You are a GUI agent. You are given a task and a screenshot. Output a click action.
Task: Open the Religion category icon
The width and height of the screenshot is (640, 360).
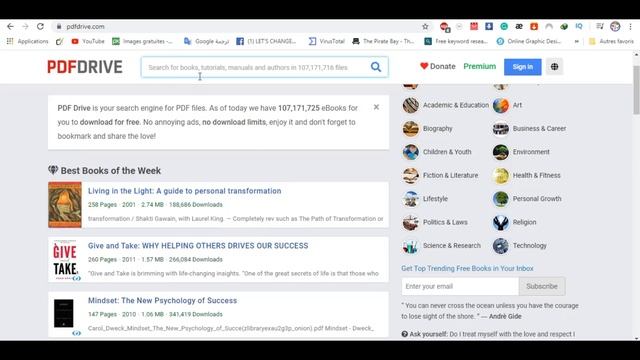pyautogui.click(x=500, y=222)
